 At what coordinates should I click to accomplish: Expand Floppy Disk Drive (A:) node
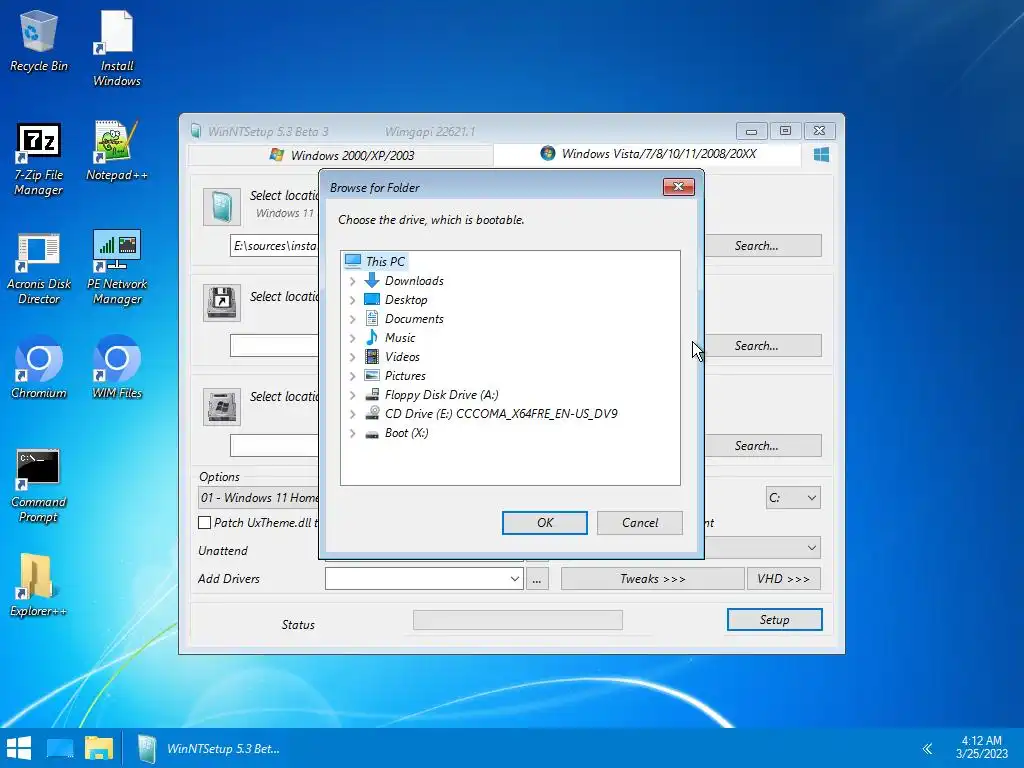coord(353,394)
